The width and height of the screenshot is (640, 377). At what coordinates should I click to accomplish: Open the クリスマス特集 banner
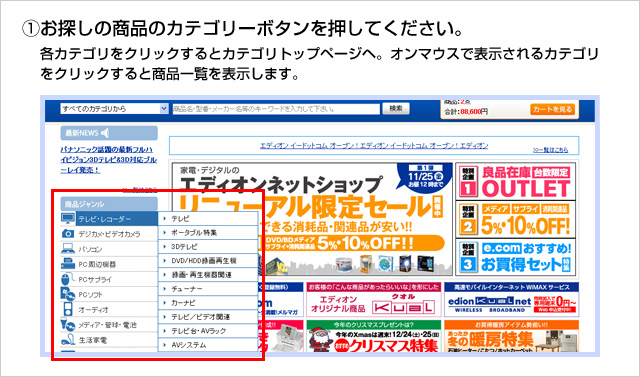373,336
